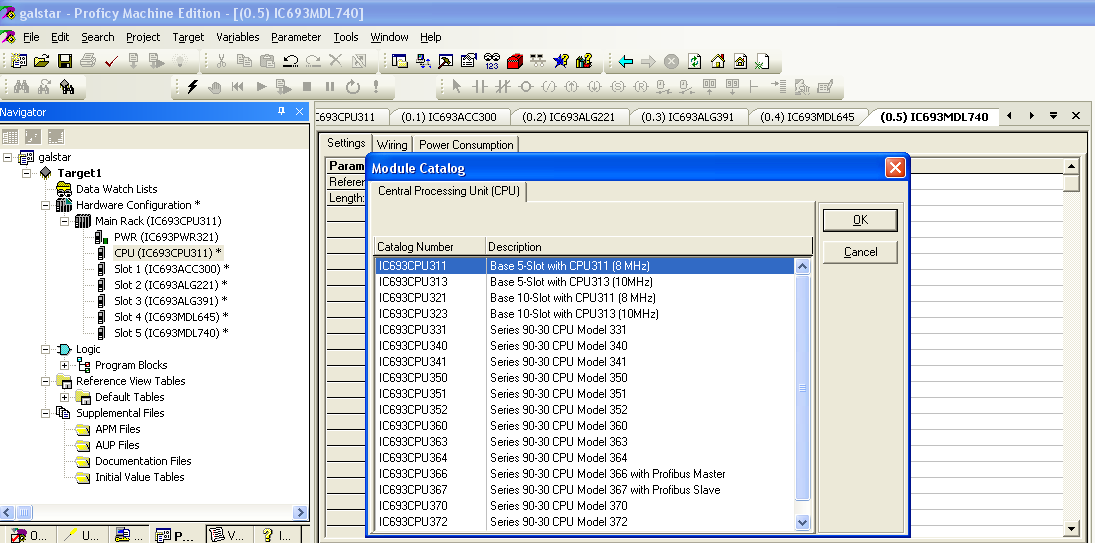Click the Catalog Number column header
Viewport: 1095px width, 543px height.
[x=429, y=246]
